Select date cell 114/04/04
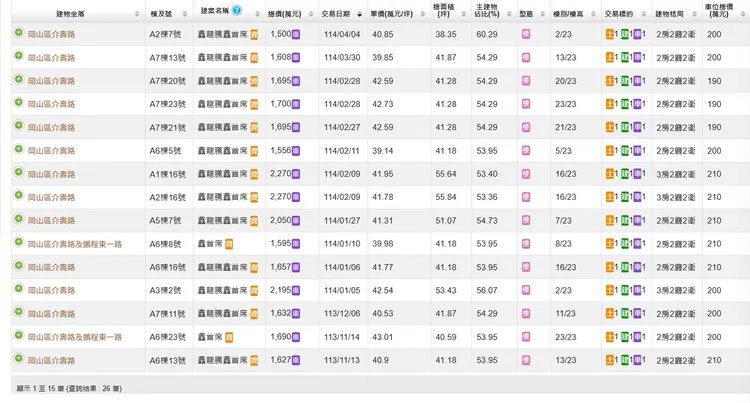 342,34
